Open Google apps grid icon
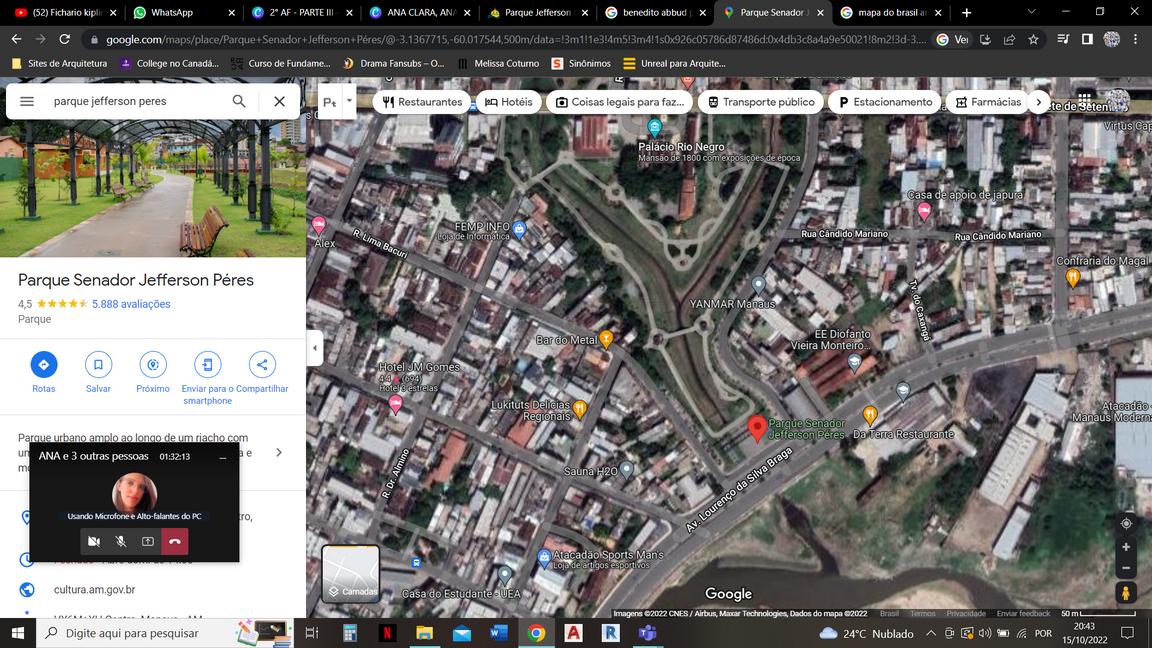This screenshot has width=1152, height=648. (x=1084, y=100)
